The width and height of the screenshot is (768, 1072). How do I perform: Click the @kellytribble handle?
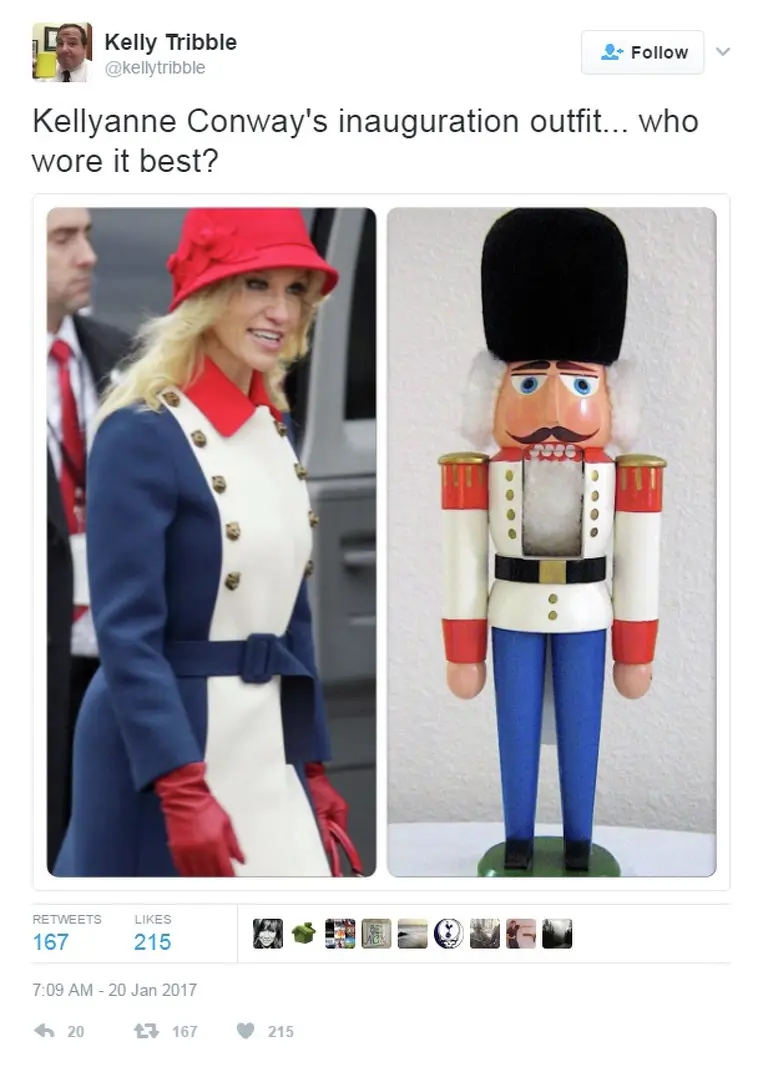pos(155,68)
